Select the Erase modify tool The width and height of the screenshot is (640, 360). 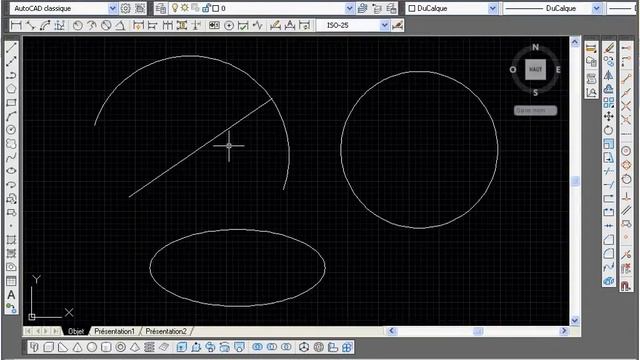[609, 48]
